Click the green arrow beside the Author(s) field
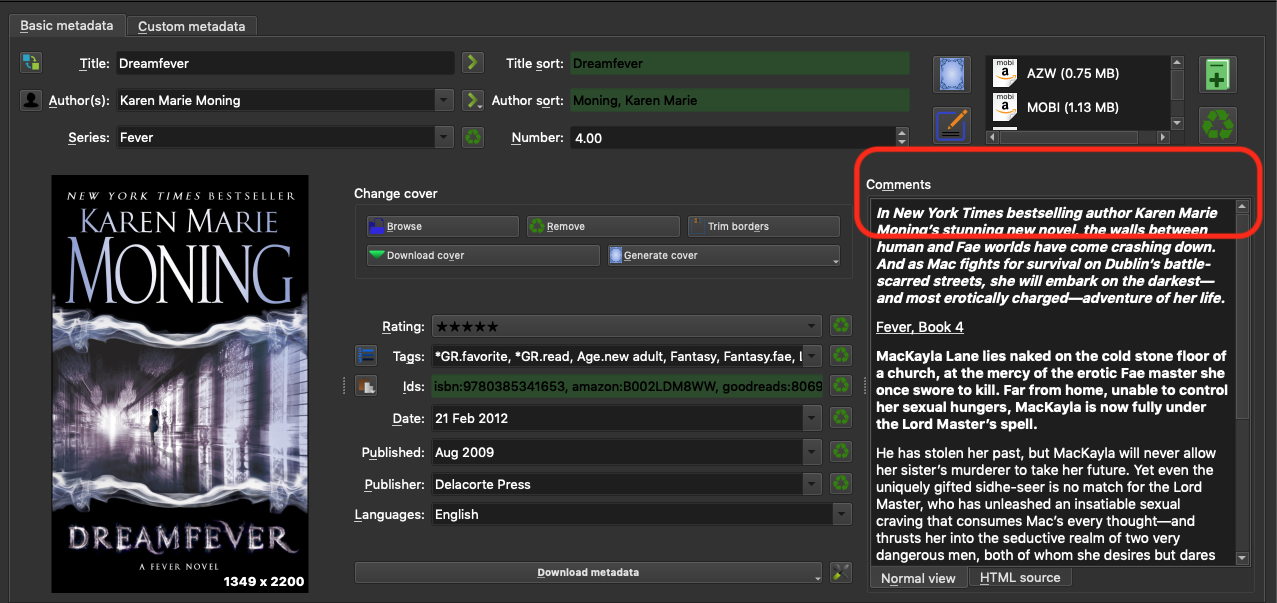The width and height of the screenshot is (1277, 603). coord(473,100)
